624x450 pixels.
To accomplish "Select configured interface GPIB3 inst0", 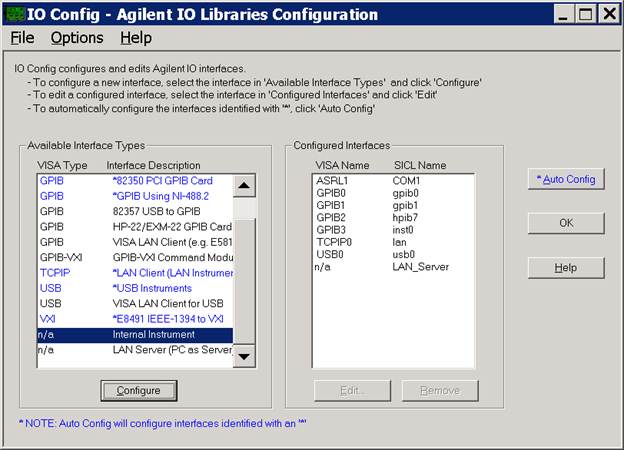I will point(393,230).
